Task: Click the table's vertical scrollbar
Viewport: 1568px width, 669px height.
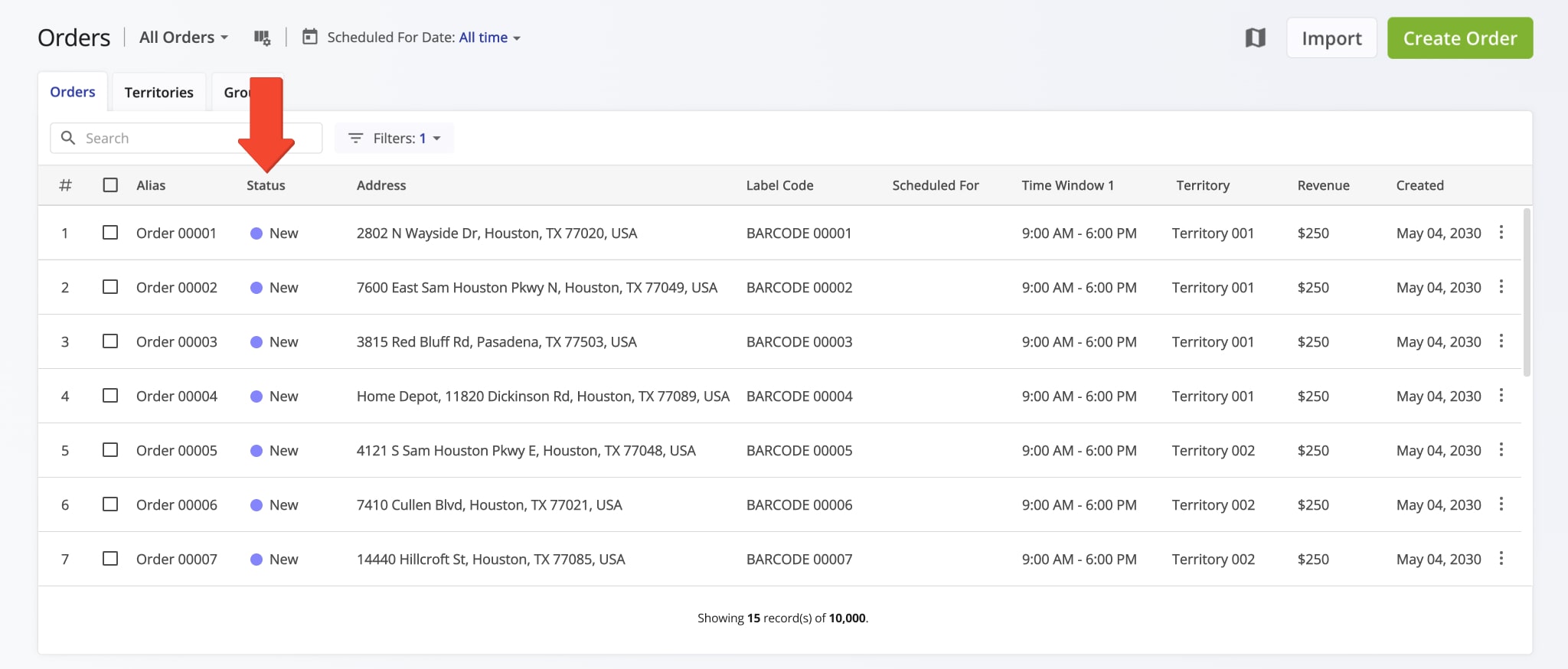Action: 1527,292
